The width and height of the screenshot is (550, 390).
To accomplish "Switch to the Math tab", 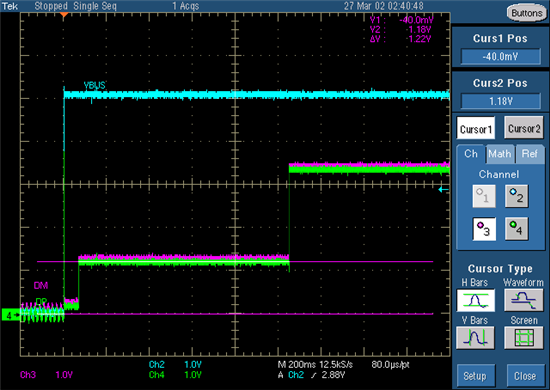I will click(x=499, y=154).
